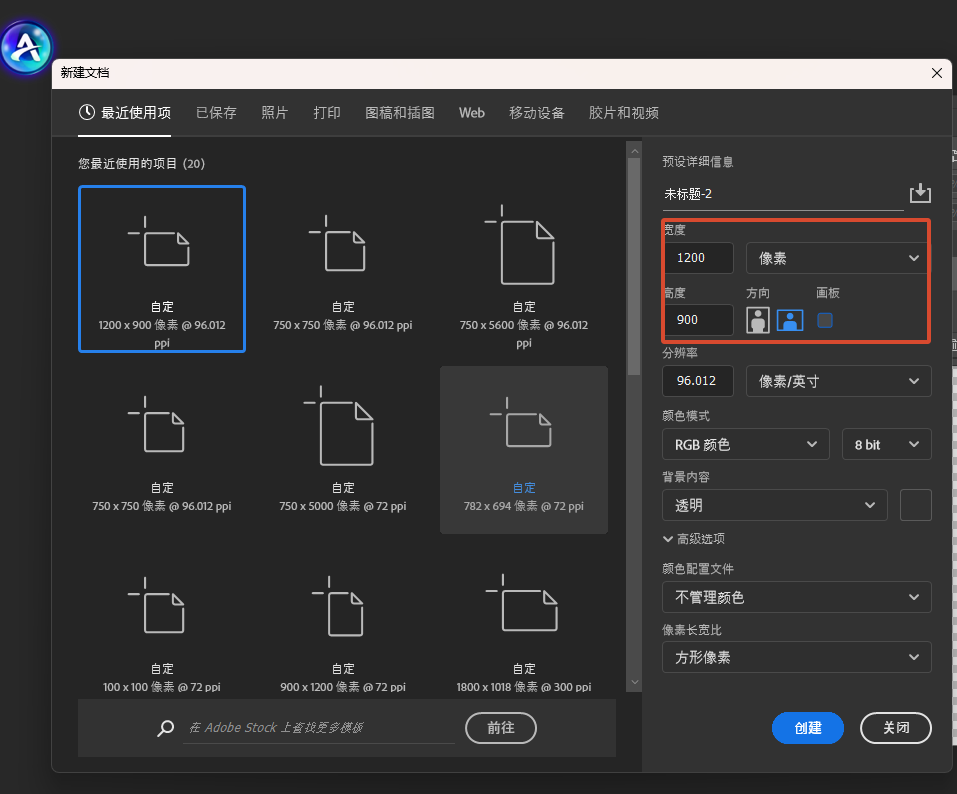
Task: Open the RGB 颜色 color mode dropdown
Action: [746, 444]
